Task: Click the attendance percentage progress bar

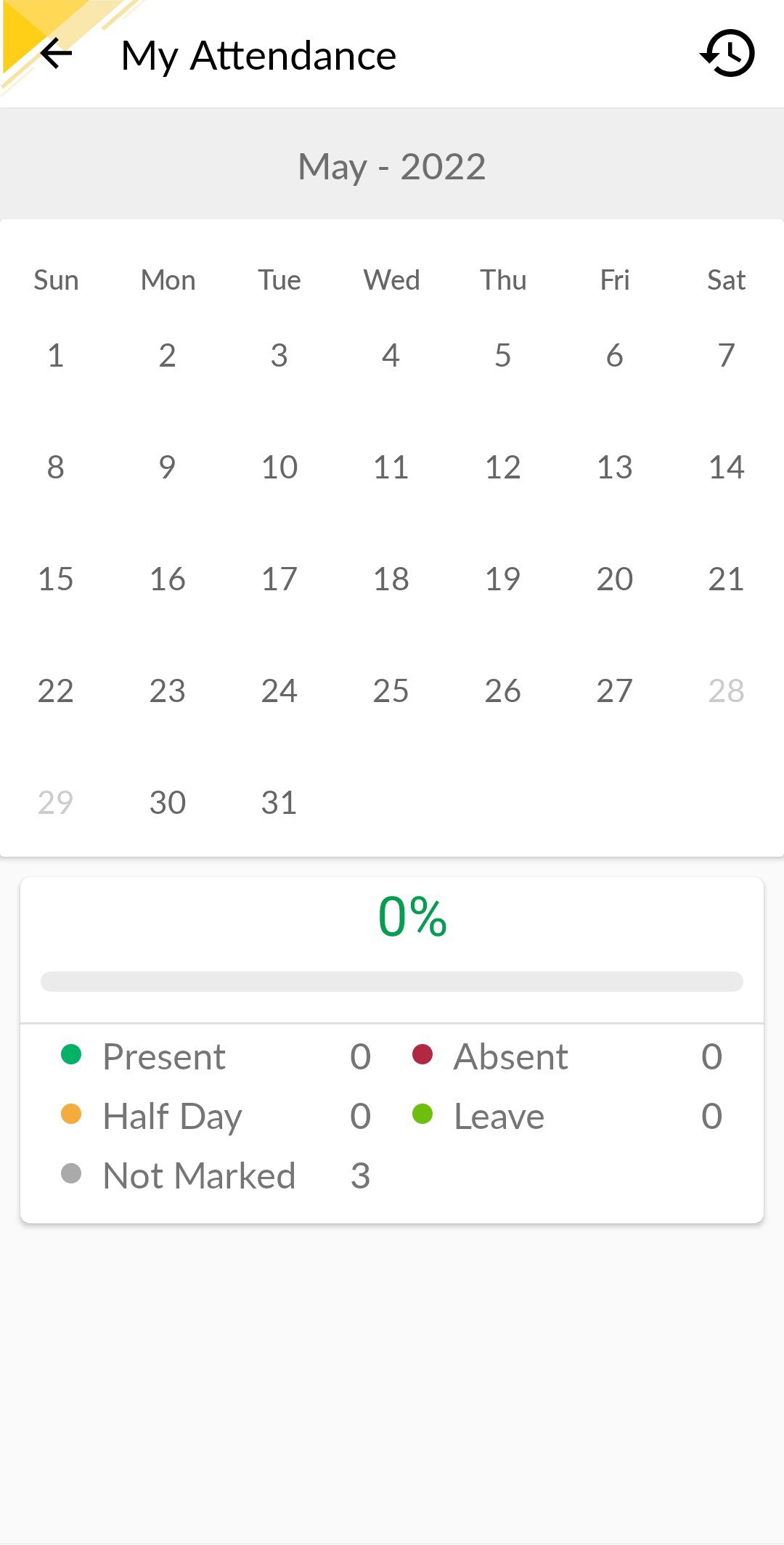Action: pos(392,982)
